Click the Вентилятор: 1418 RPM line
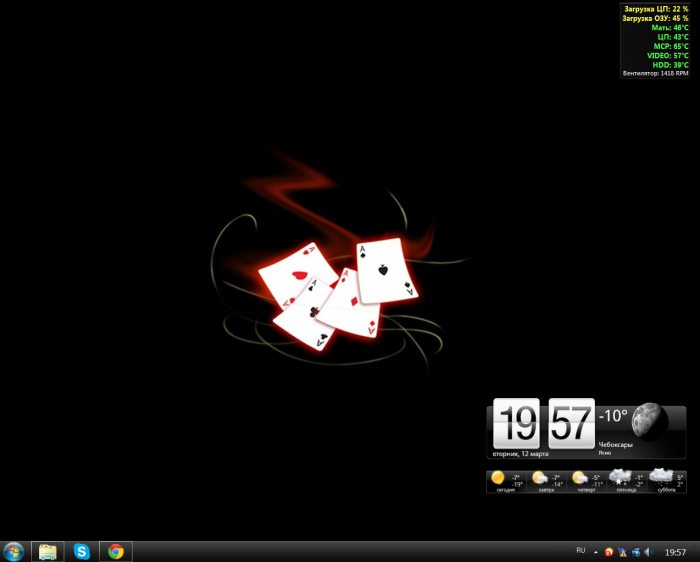Viewport: 700px width, 562px height. click(655, 73)
